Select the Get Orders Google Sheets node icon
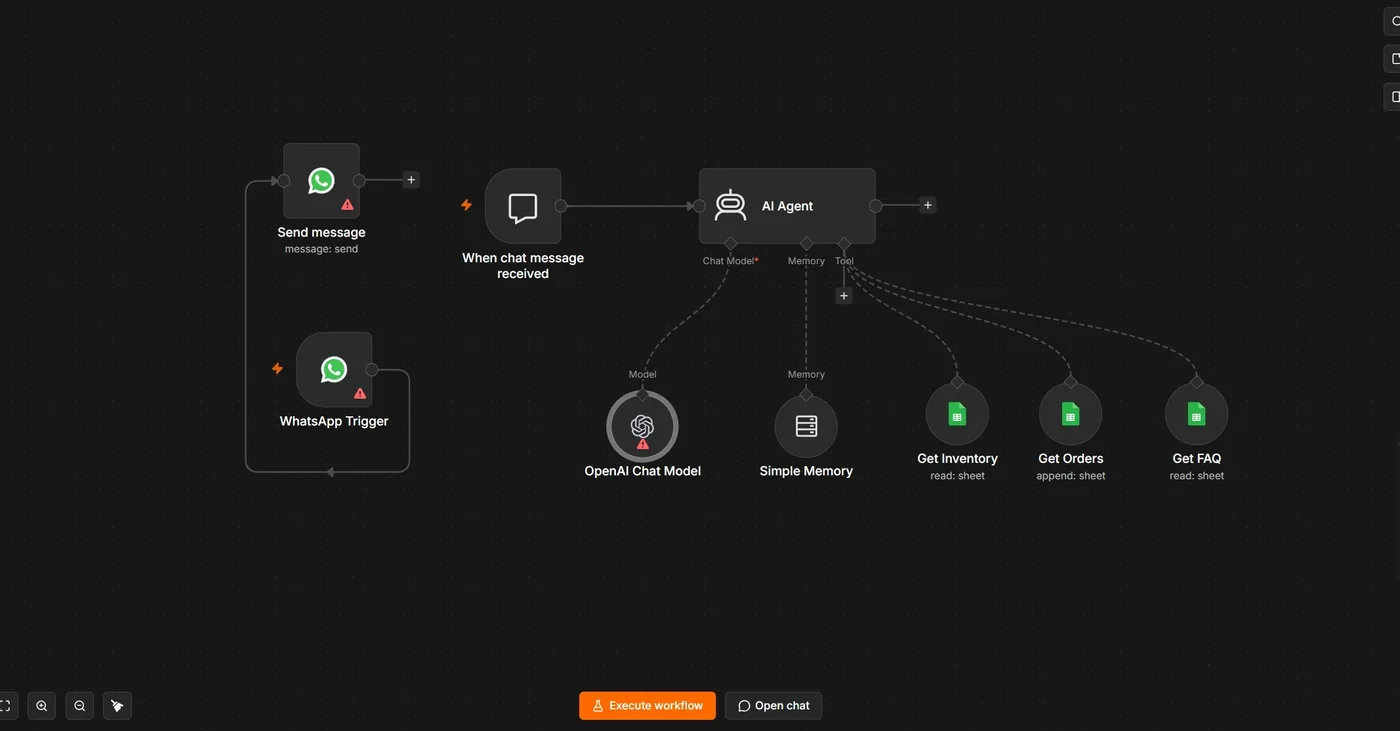The height and width of the screenshot is (731, 1400). 1070,414
